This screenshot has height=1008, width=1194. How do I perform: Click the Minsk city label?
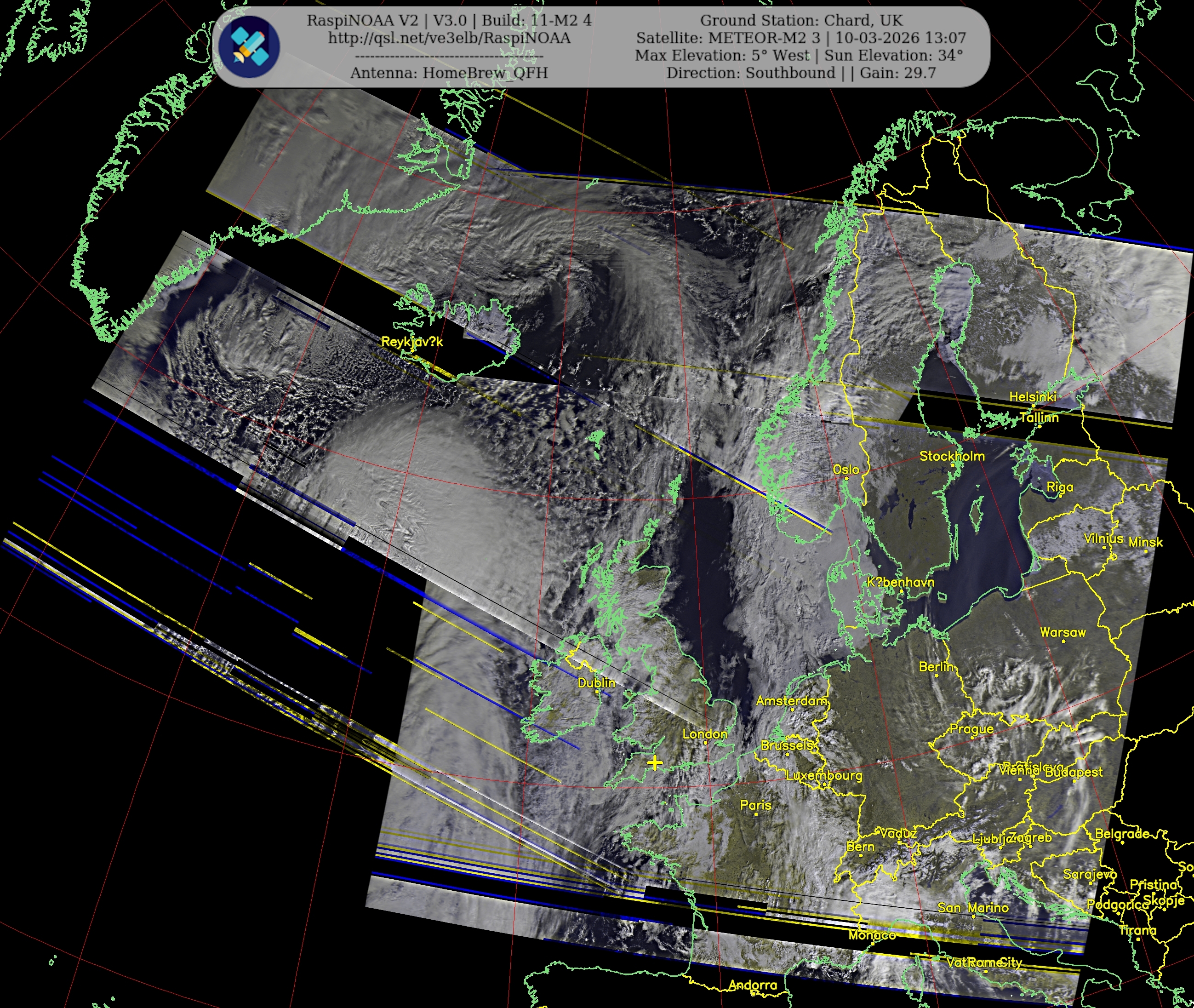1145,542
